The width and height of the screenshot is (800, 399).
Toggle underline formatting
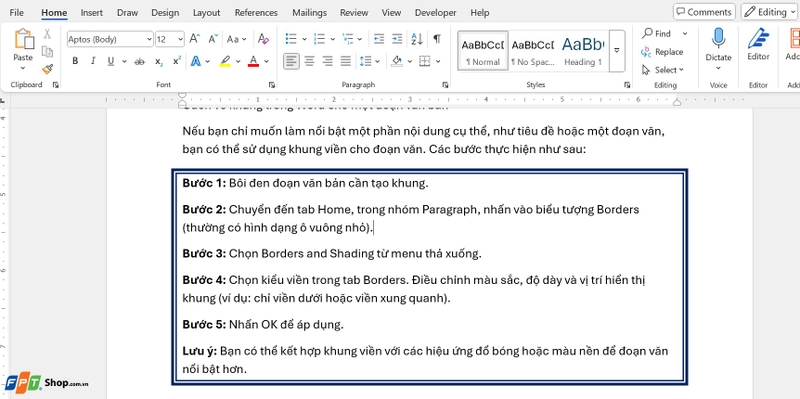pyautogui.click(x=111, y=62)
